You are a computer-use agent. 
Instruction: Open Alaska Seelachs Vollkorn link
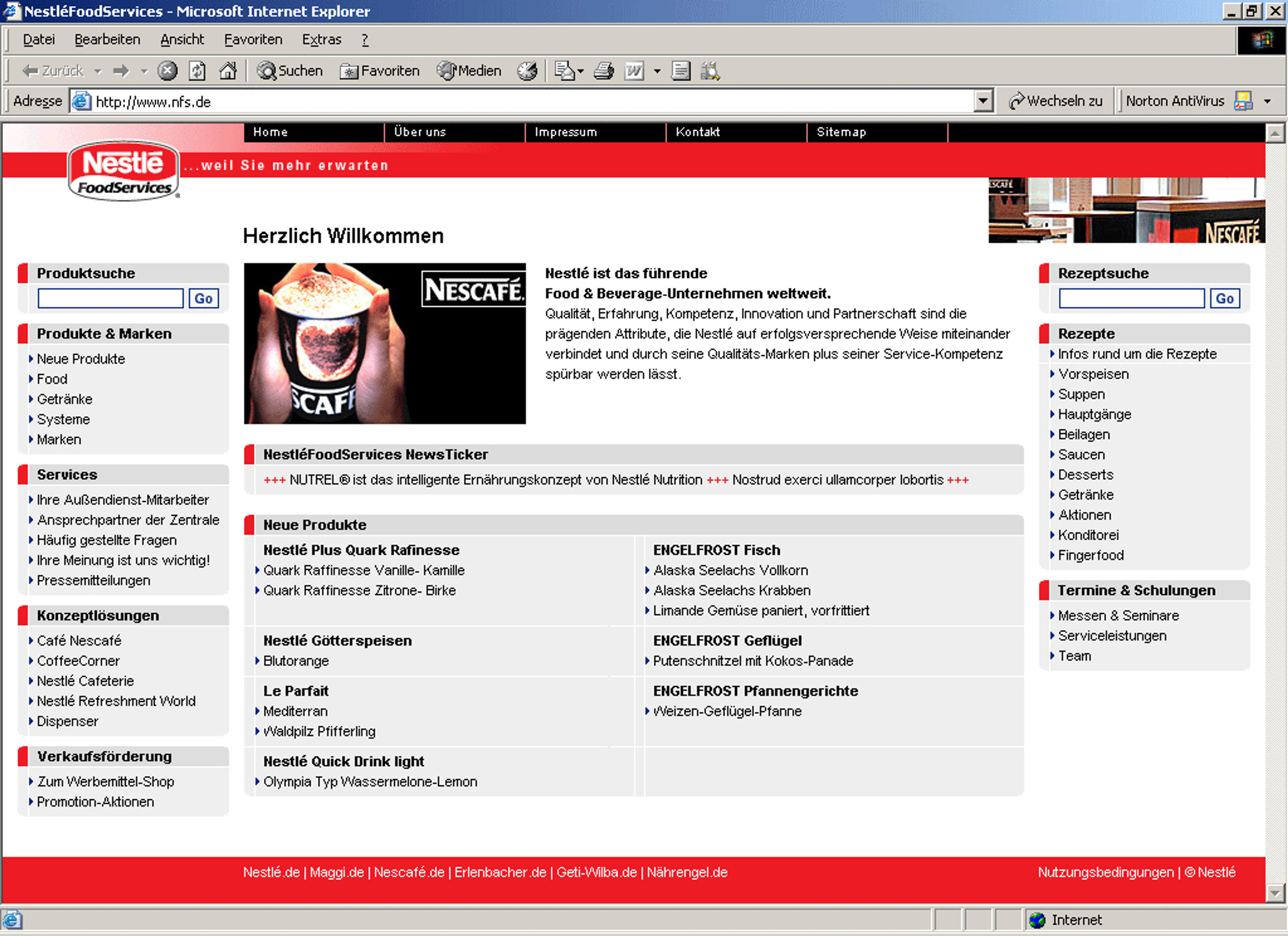(x=730, y=570)
